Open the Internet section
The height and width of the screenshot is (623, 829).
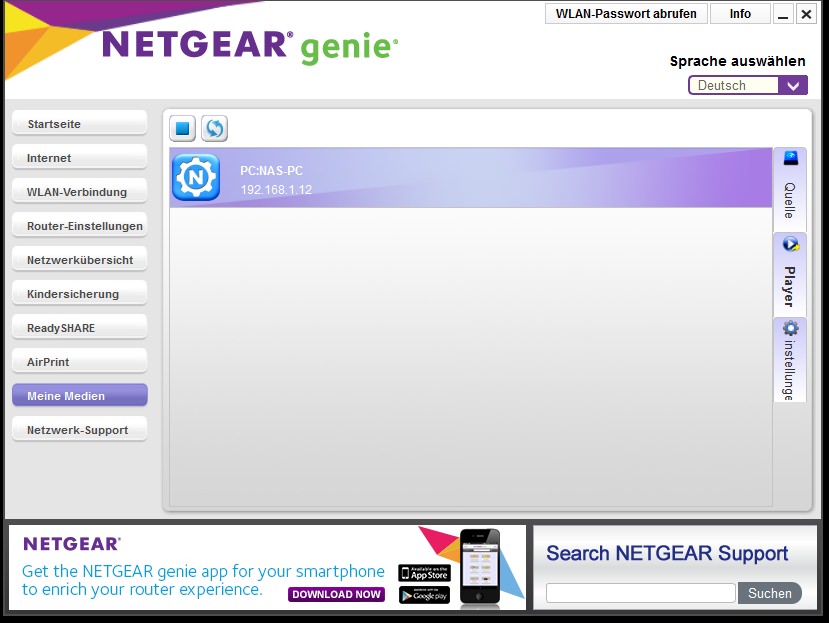[80, 158]
